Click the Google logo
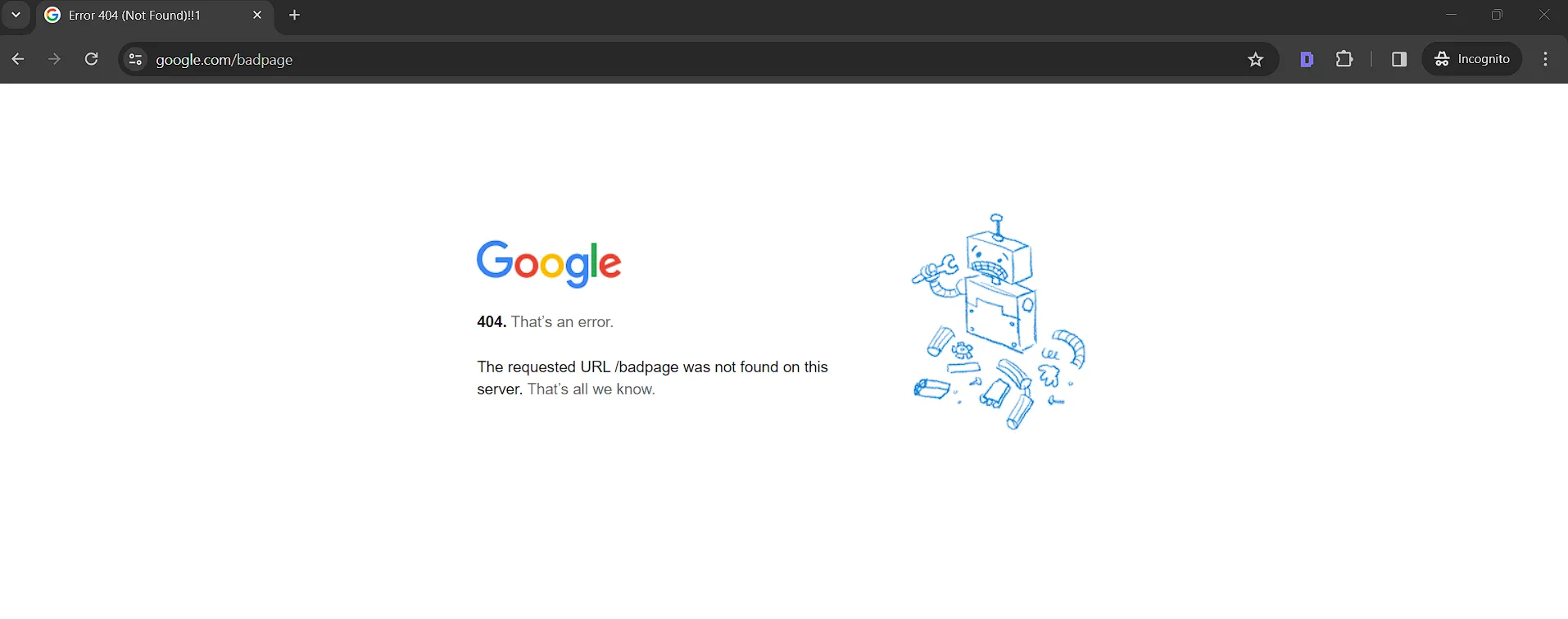The height and width of the screenshot is (619, 1568). pos(549,264)
